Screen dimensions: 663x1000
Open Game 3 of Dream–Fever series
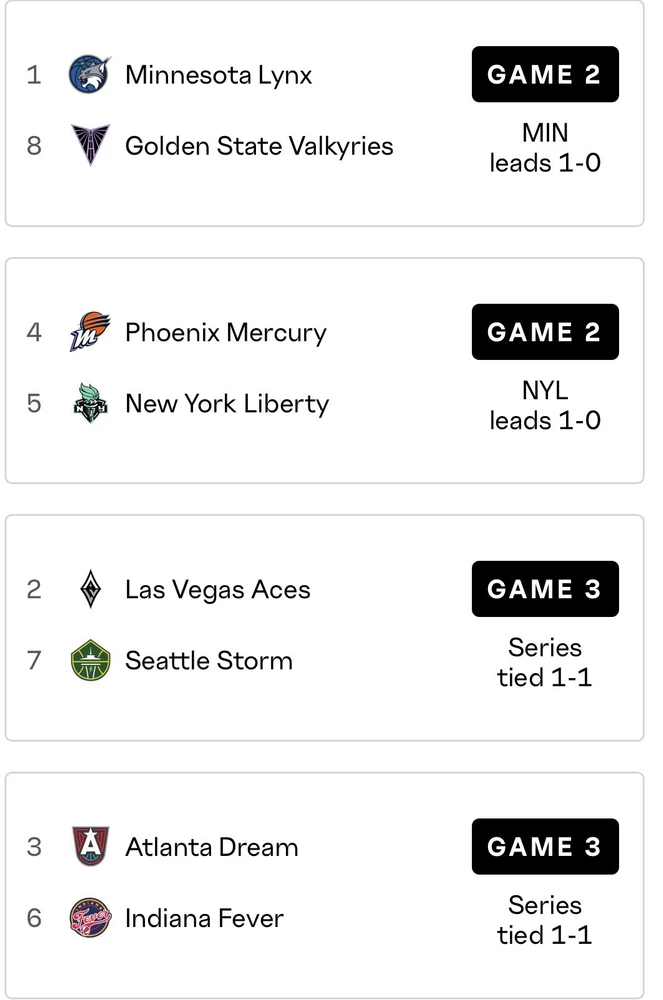pos(545,847)
